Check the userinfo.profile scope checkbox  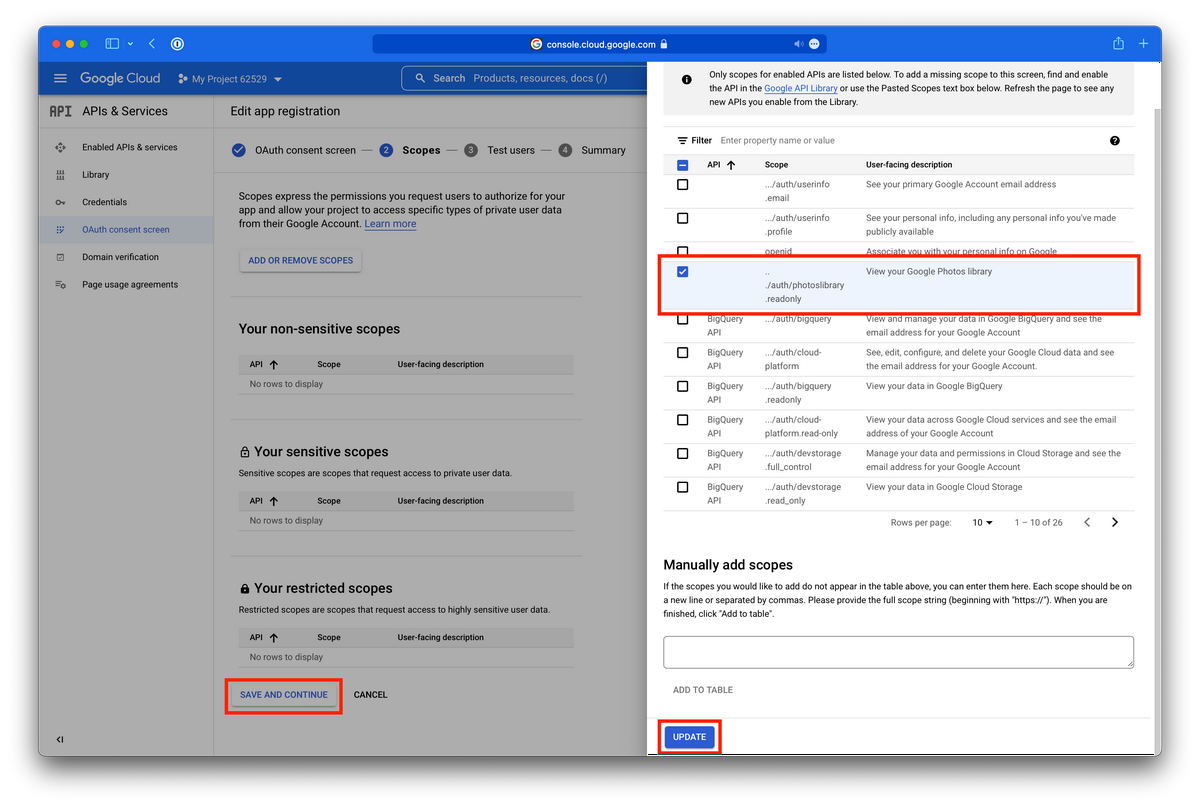coord(683,218)
